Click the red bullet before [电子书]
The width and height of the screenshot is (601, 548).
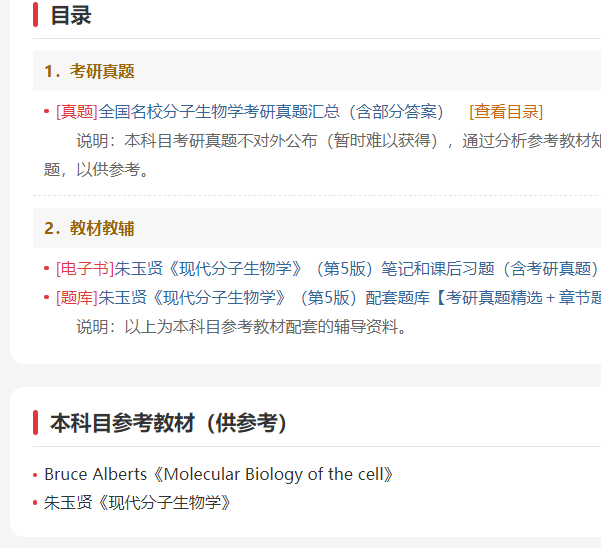pyautogui.click(x=46, y=268)
